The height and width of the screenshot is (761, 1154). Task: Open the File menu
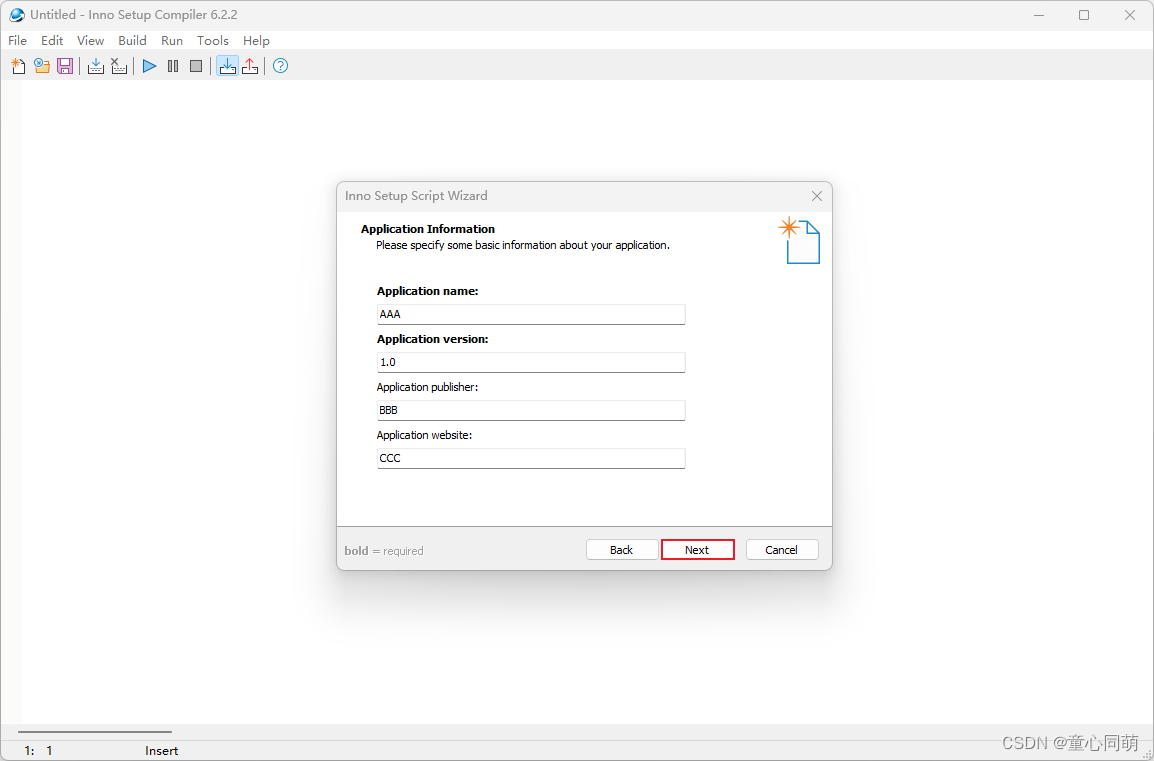18,40
